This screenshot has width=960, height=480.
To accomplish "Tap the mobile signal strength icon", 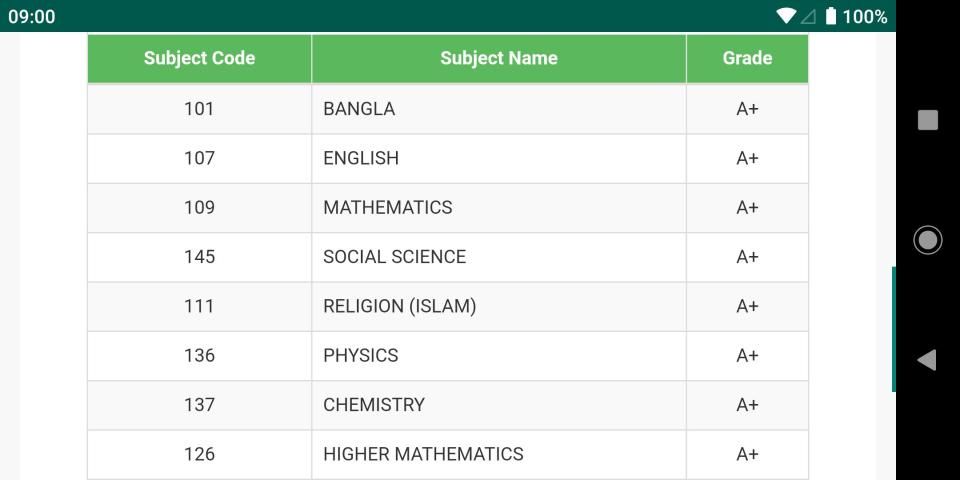I will tap(808, 16).
